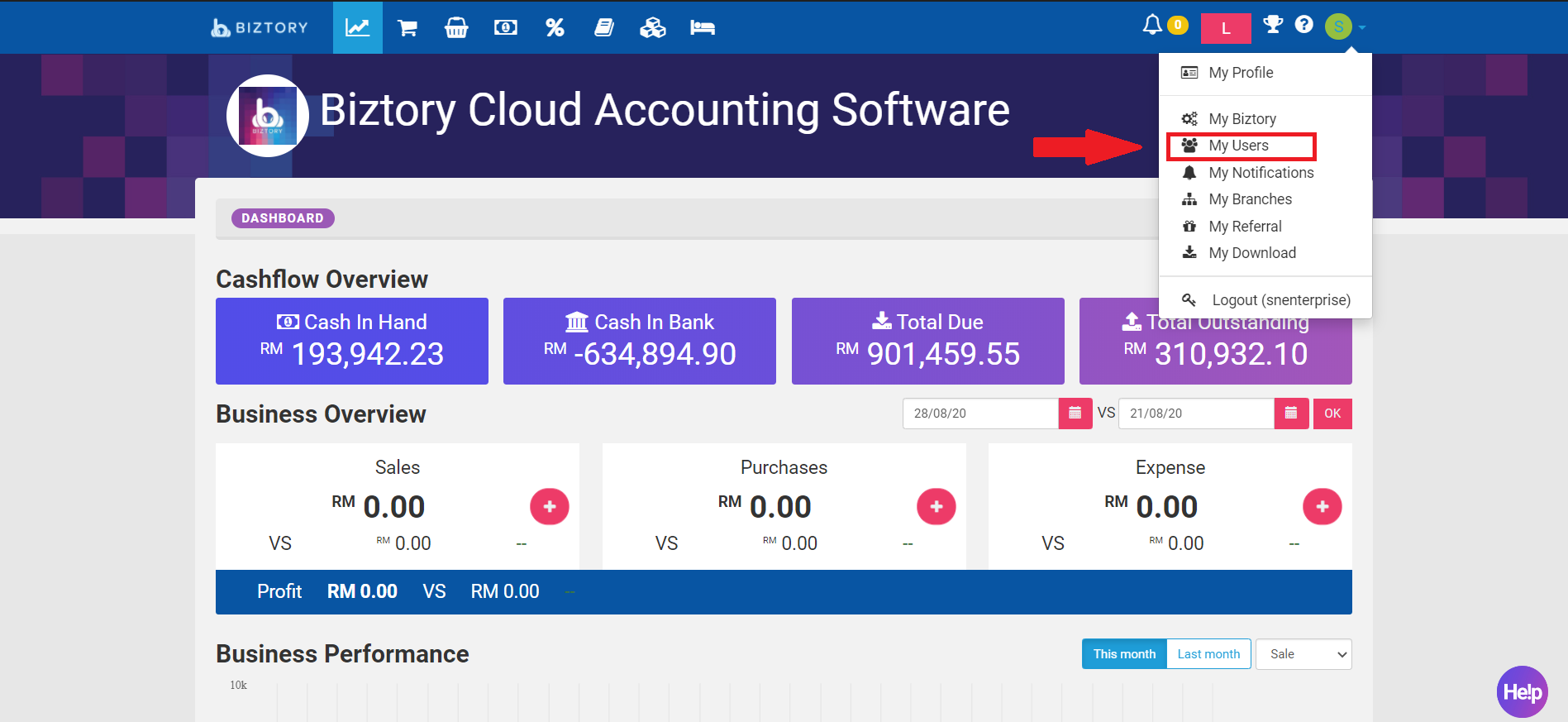Switch to the Last month tab
Viewport: 1568px width, 722px height.
(1208, 654)
